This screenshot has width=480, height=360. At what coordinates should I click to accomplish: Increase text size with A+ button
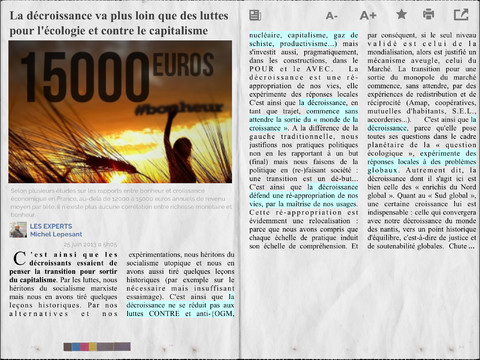368,15
